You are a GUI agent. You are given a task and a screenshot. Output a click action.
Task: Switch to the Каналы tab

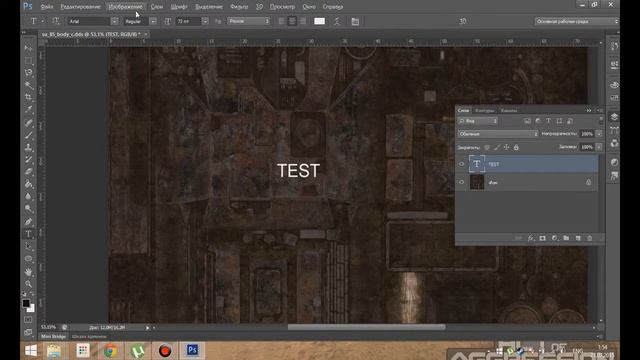(x=509, y=110)
